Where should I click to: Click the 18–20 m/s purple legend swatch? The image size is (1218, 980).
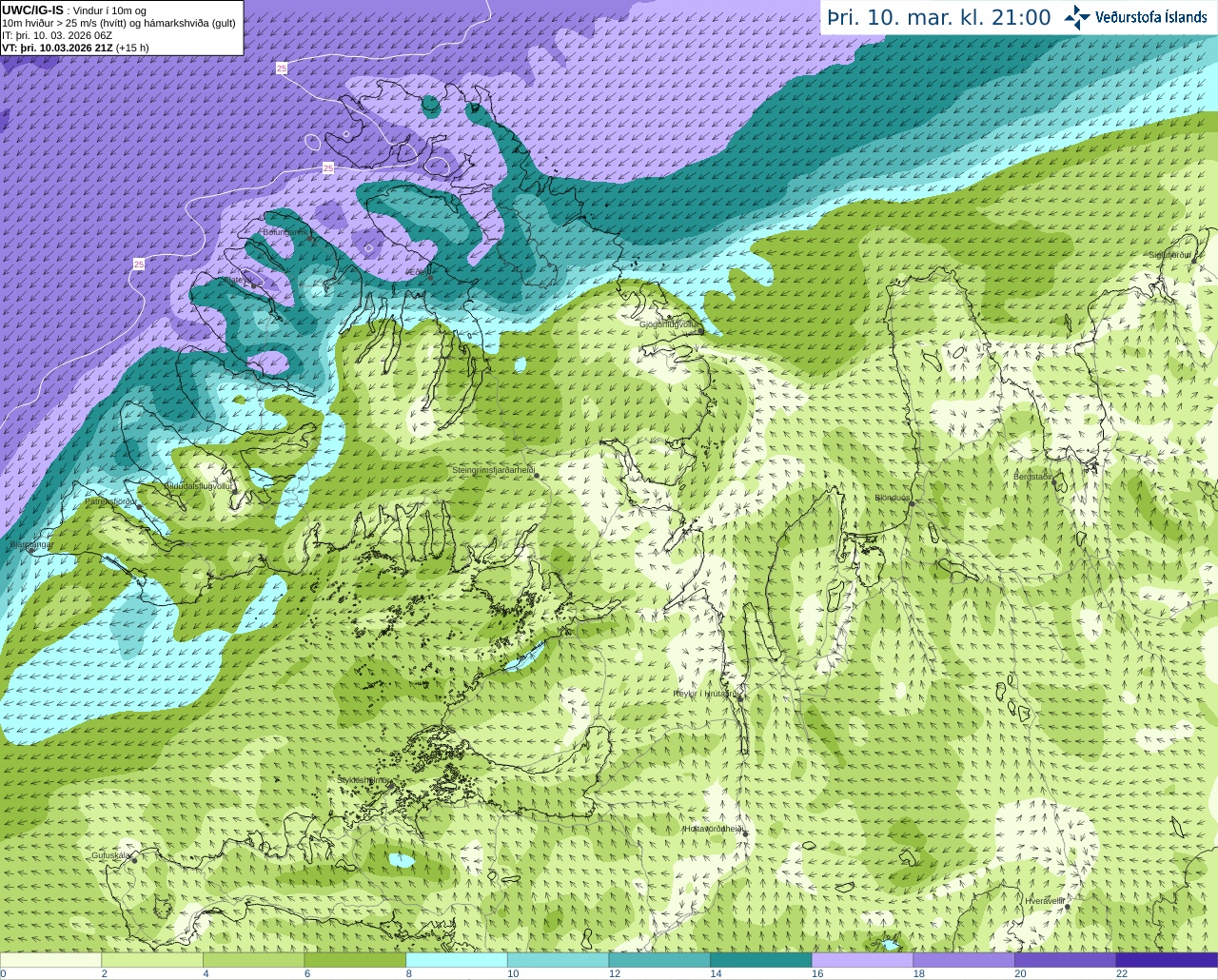[x=964, y=960]
